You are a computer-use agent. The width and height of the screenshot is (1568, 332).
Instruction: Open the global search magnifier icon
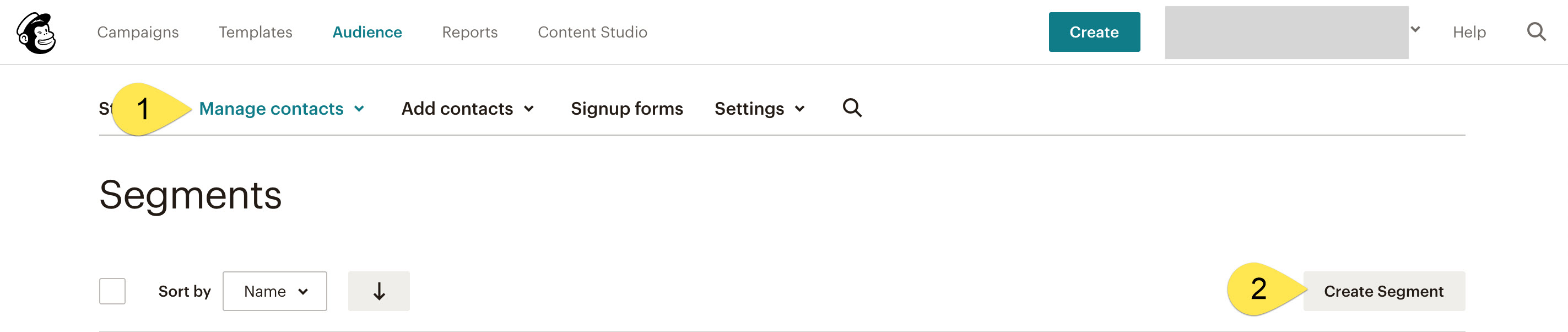click(x=1535, y=31)
